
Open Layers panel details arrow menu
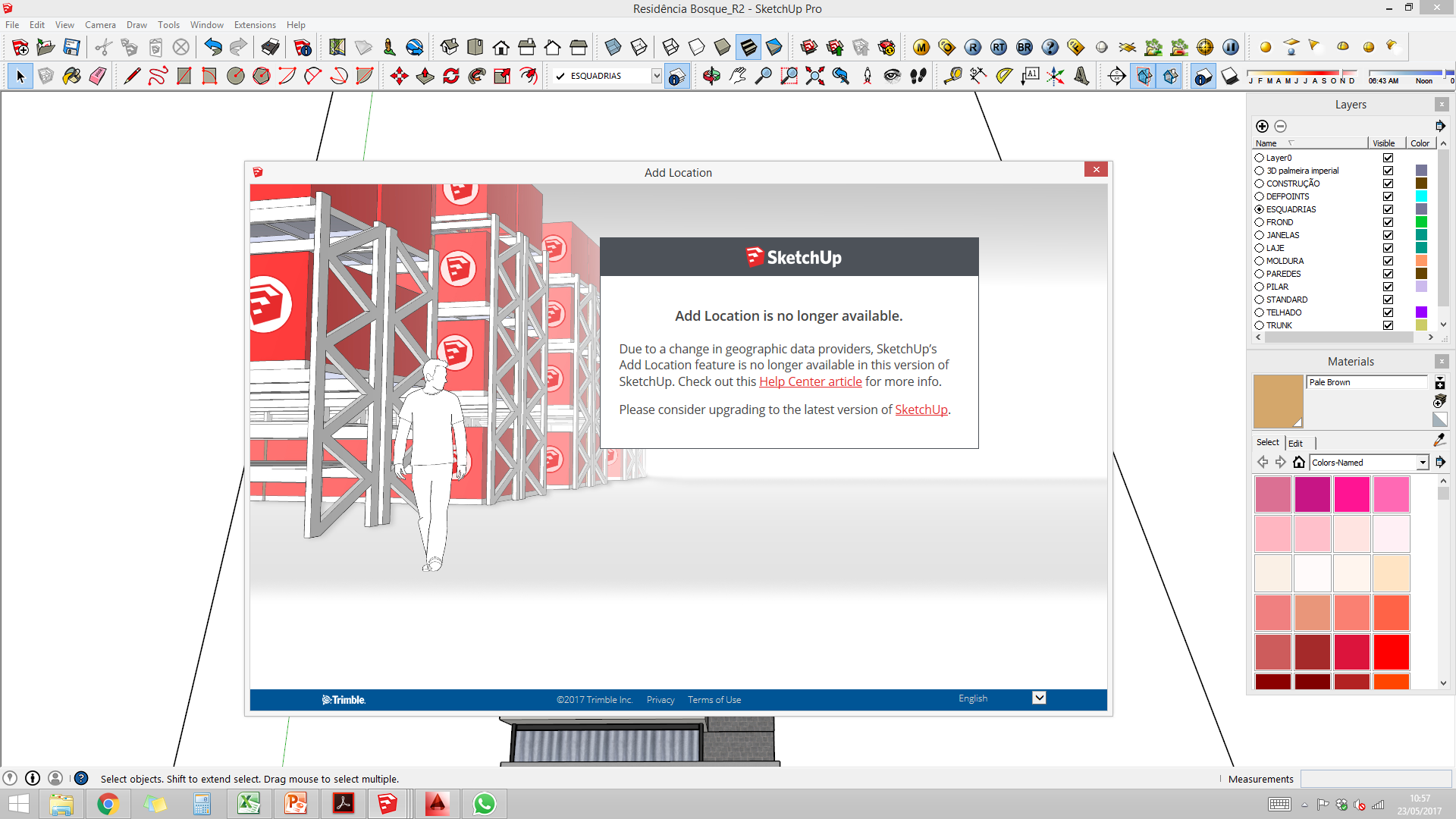coord(1440,126)
